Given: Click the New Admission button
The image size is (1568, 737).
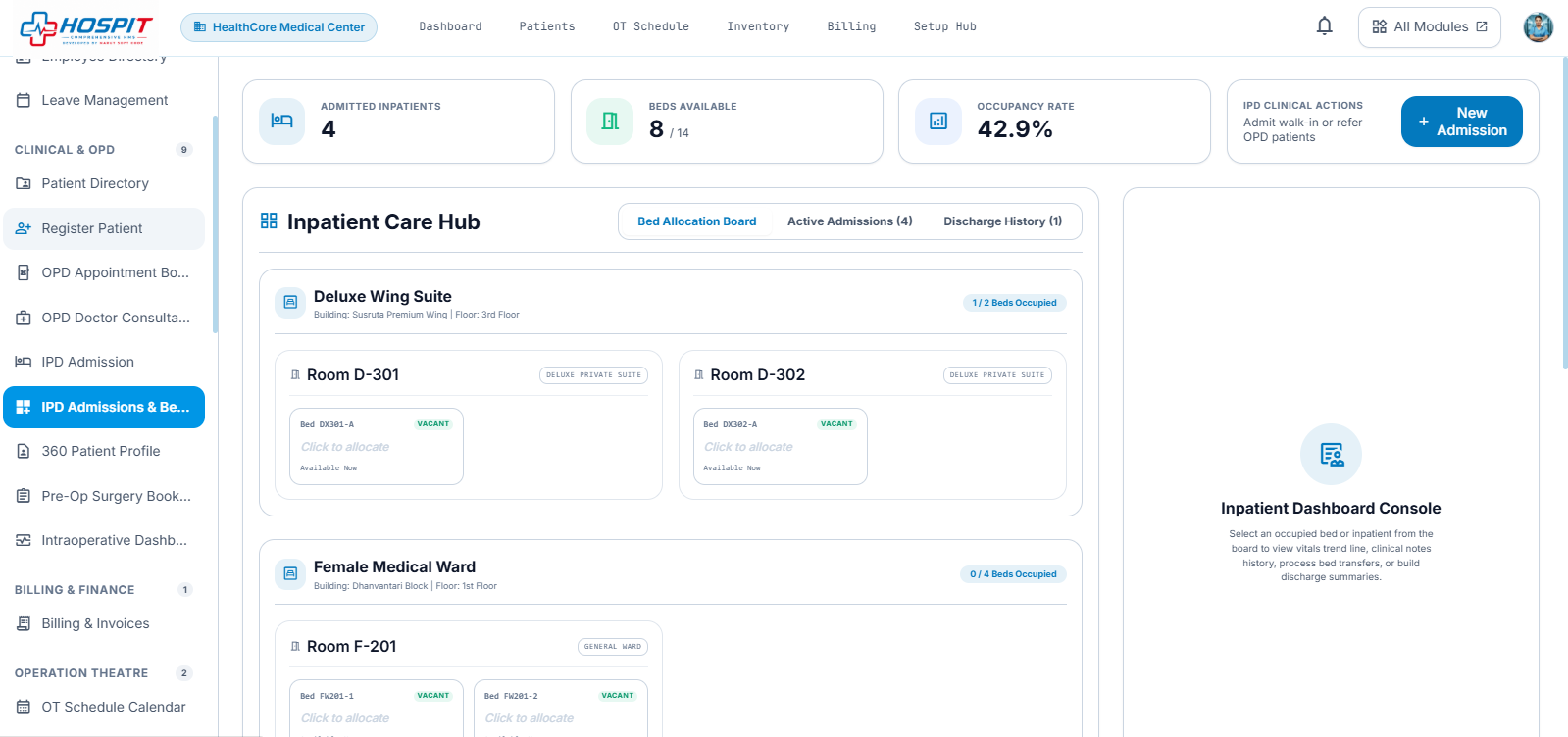Looking at the screenshot, I should (x=1461, y=122).
